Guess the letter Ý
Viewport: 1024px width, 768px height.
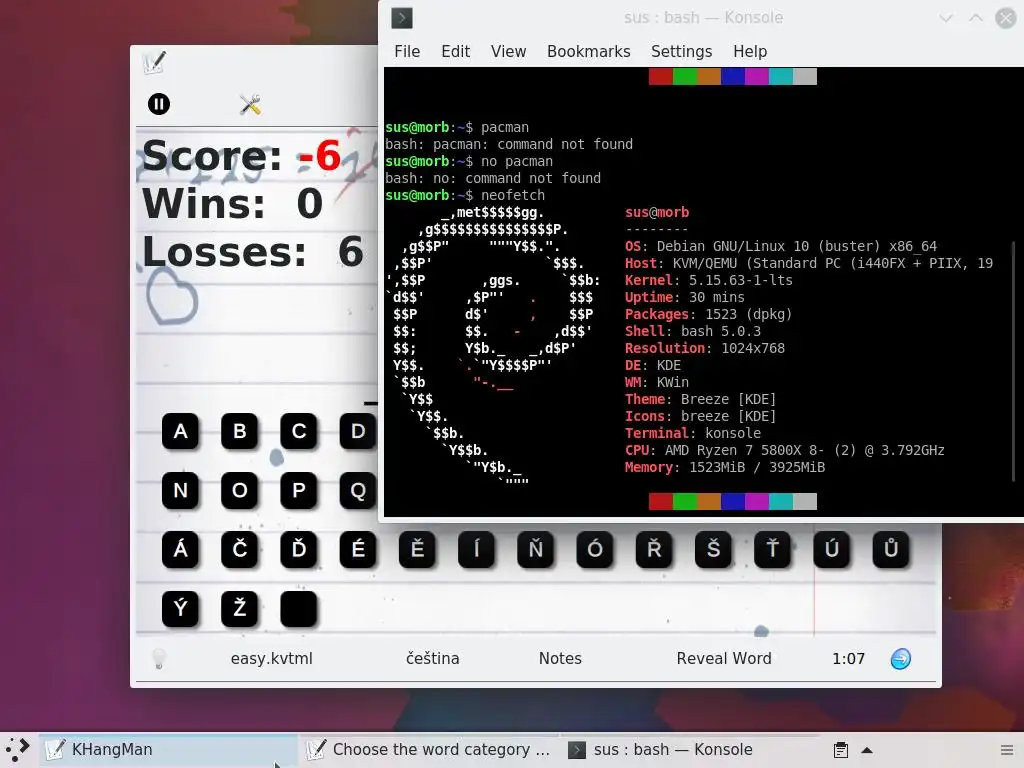pyautogui.click(x=180, y=609)
